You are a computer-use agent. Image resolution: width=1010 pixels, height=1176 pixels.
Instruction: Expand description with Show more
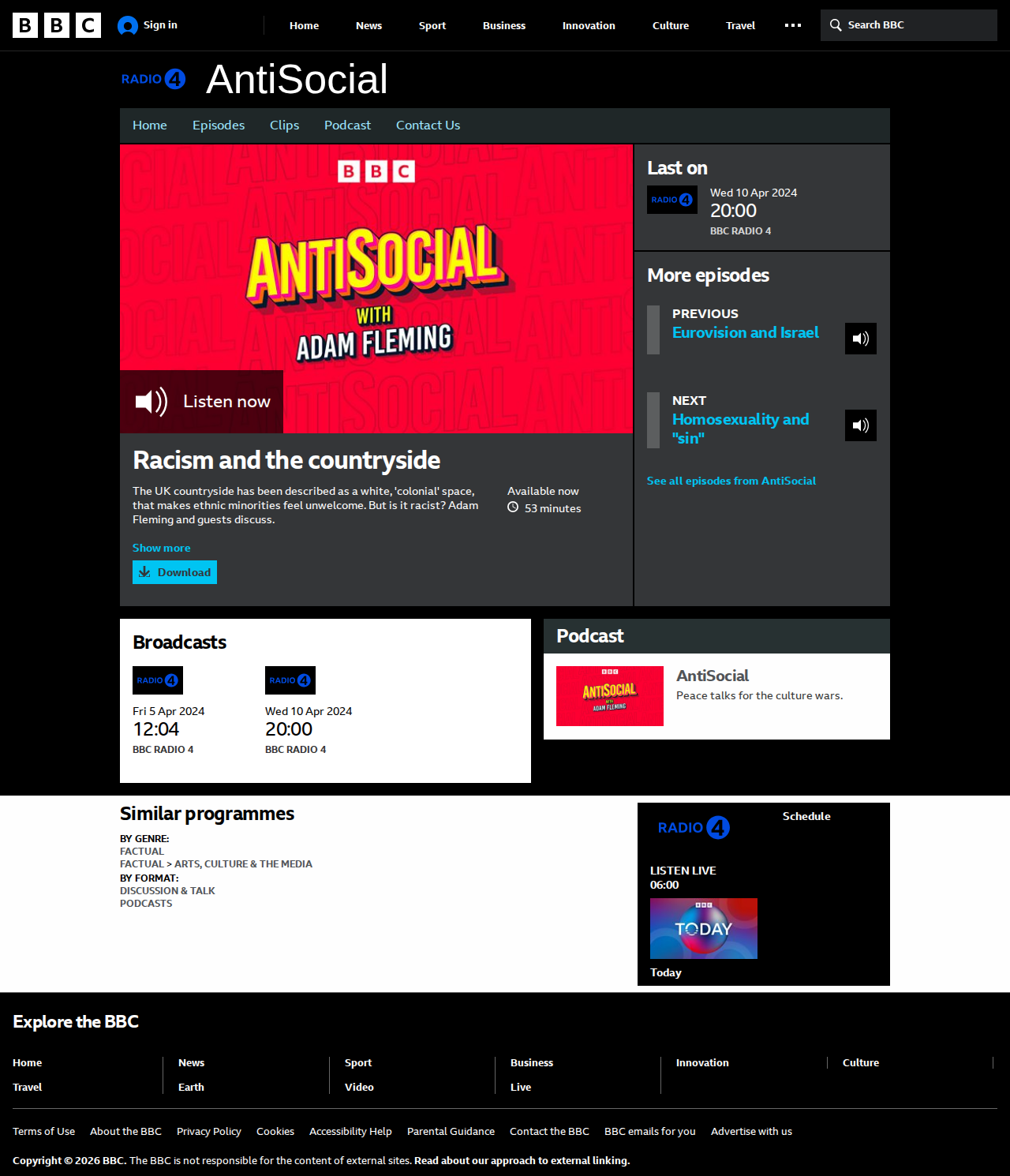161,548
